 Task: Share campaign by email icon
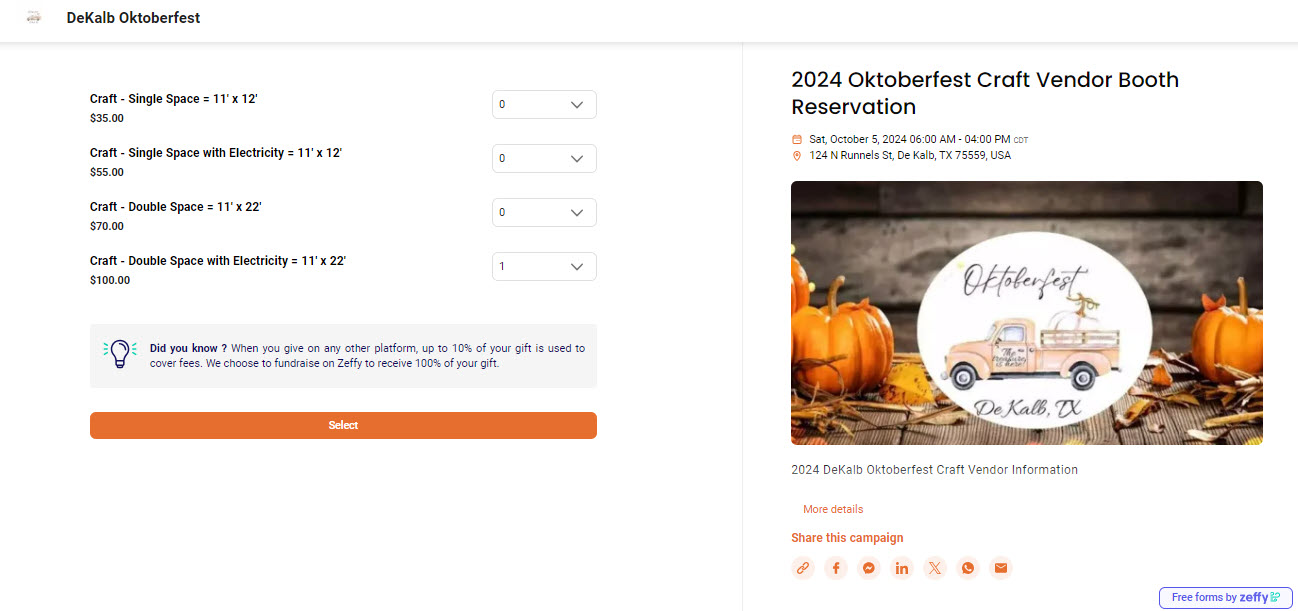click(1000, 568)
